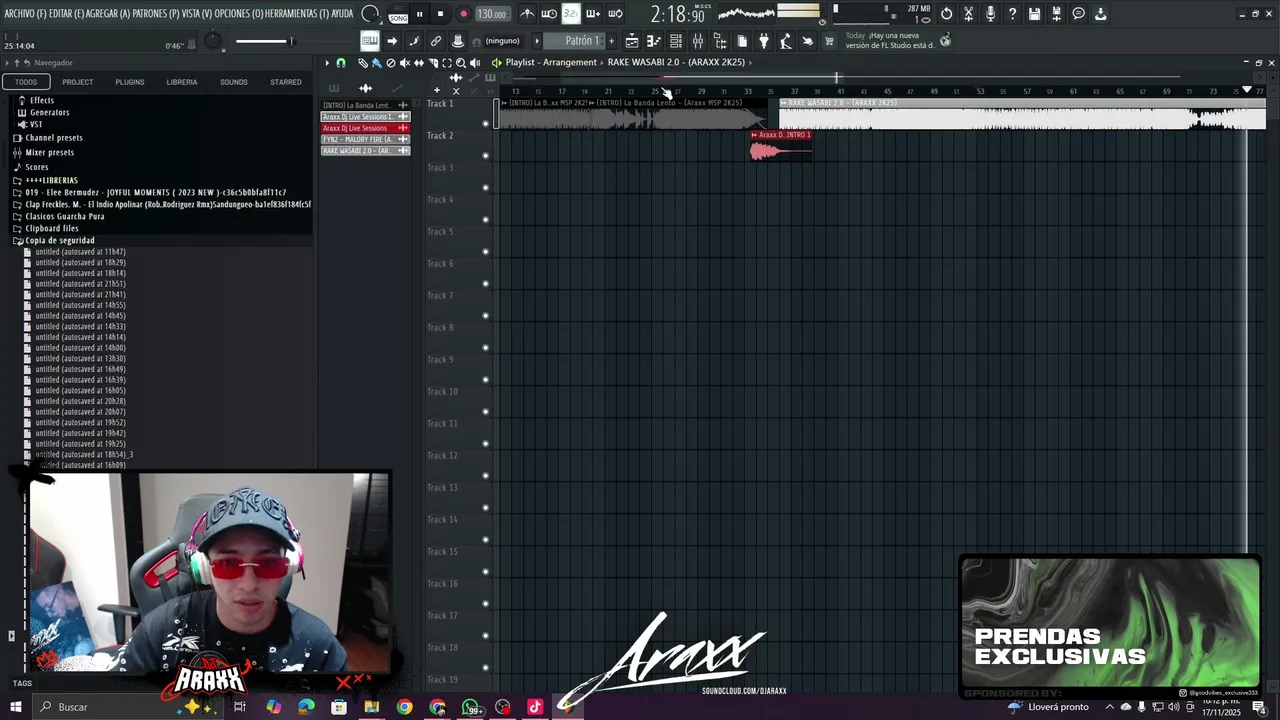1280x720 pixels.
Task: Open the ARCHIVO (F) menu
Action: (x=24, y=14)
